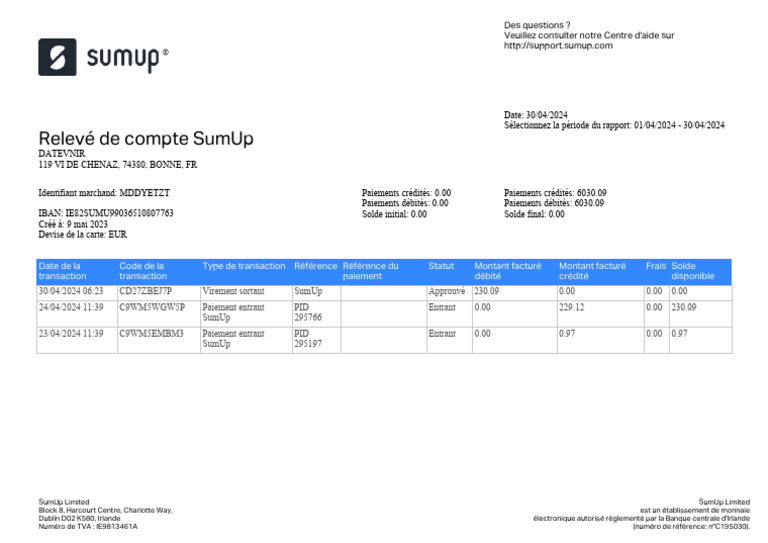The image size is (768, 543).
Task: Select the Identifiant marchand MDDYETZT text
Action: [x=104, y=193]
